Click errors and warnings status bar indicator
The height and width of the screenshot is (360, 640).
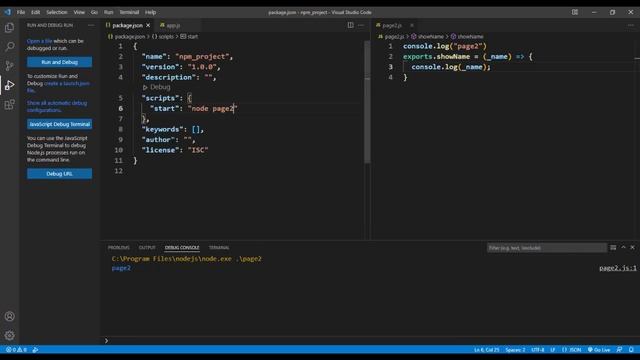16,350
